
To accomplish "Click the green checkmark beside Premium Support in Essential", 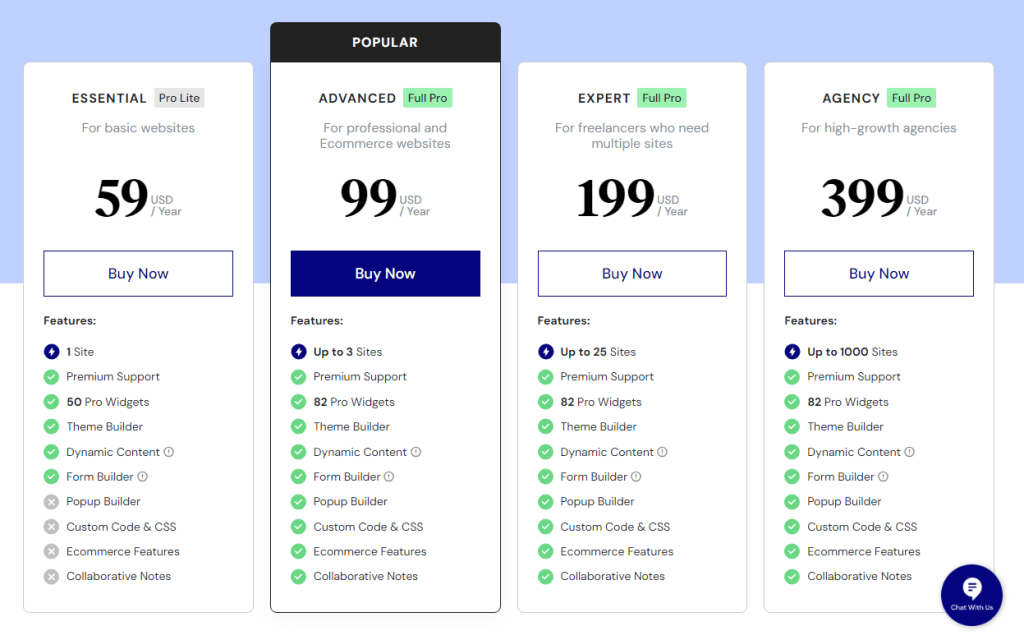I will click(x=51, y=376).
